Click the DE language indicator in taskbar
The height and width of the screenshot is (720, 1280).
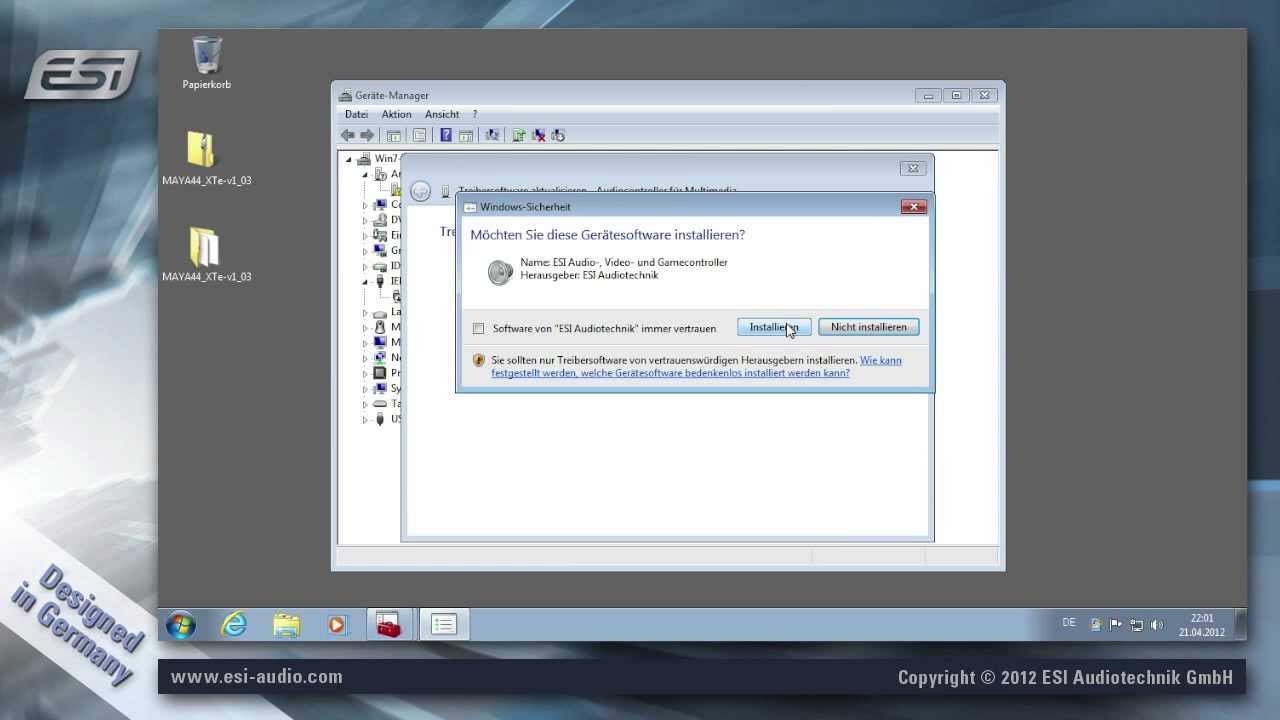point(1069,622)
